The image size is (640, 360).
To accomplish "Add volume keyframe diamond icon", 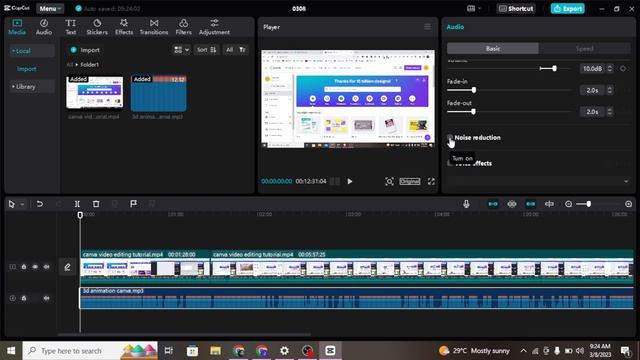I will click(x=623, y=69).
